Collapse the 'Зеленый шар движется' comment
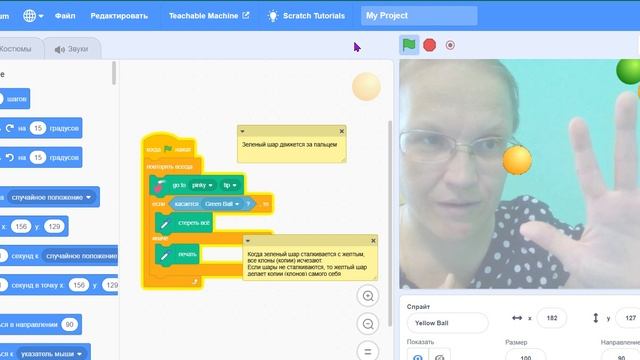Screen dimensions: 640x360 coord(242,131)
